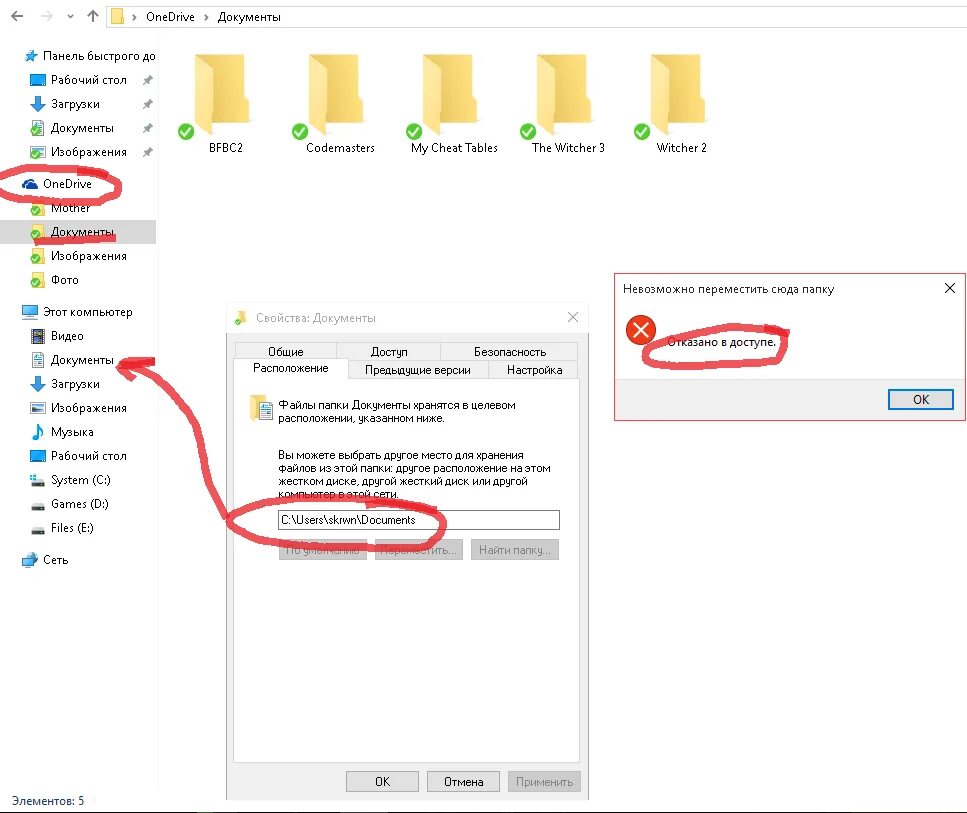Open Музыка under Этот компьютер

[x=72, y=432]
